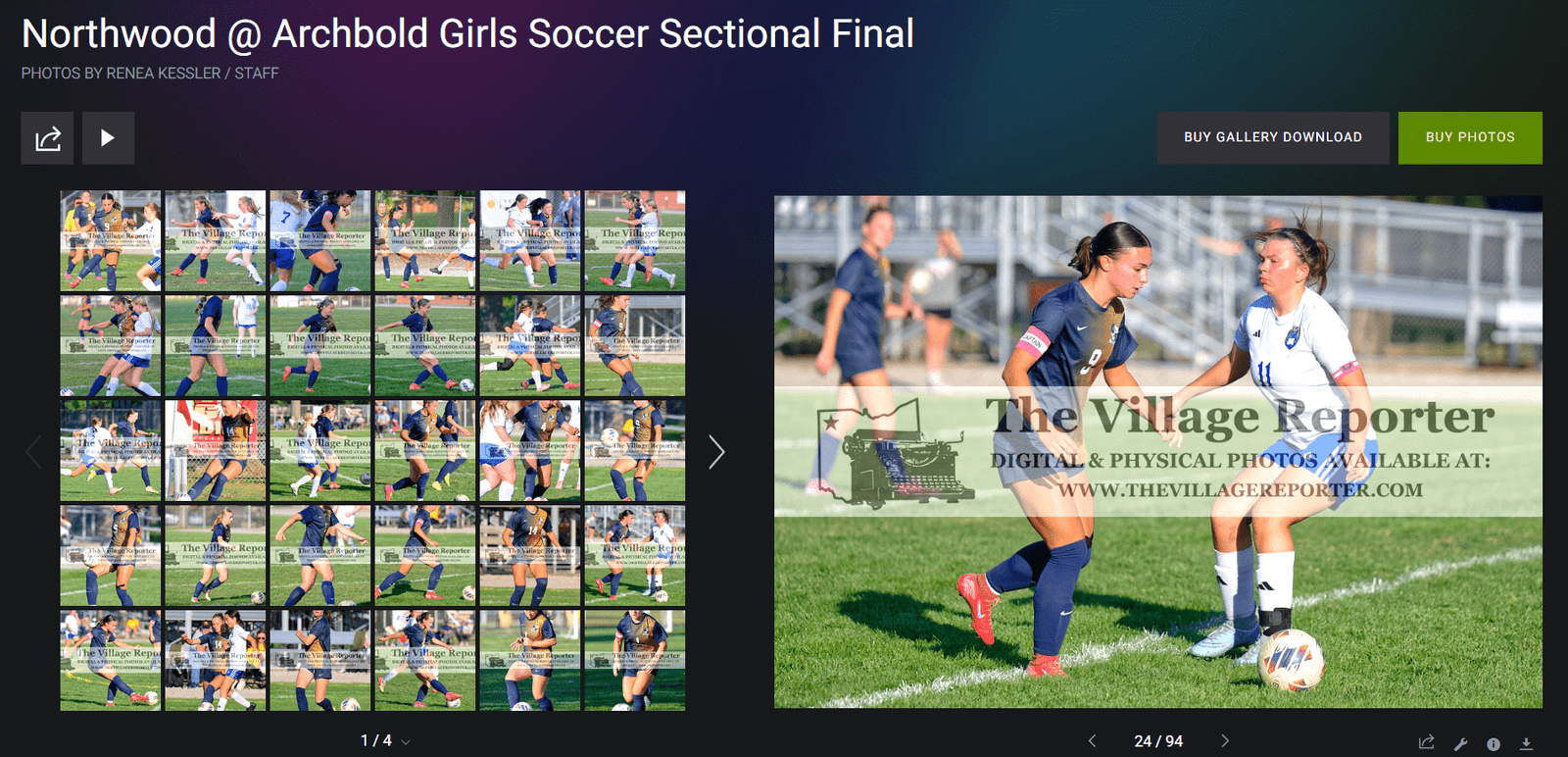Start the slideshow with the play button
The width and height of the screenshot is (1568, 757).
(108, 138)
